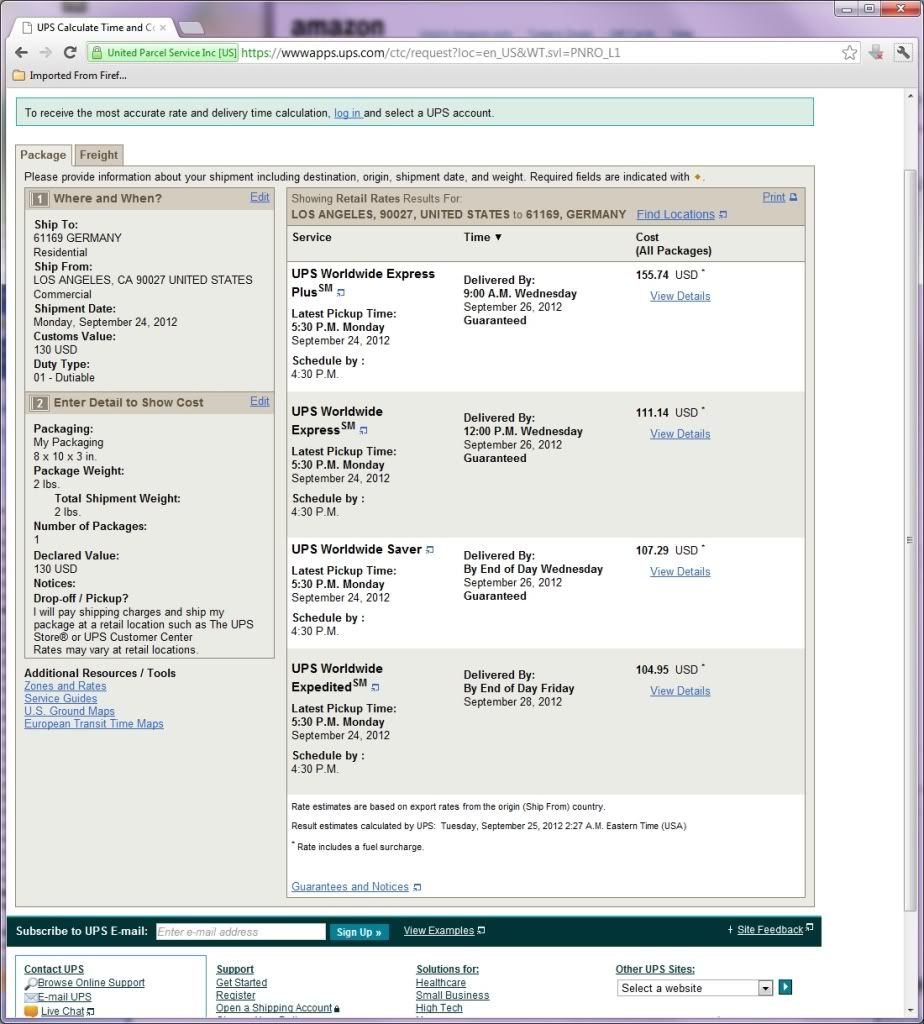Open the Small Business link
The height and width of the screenshot is (1024, 924).
coord(453,995)
